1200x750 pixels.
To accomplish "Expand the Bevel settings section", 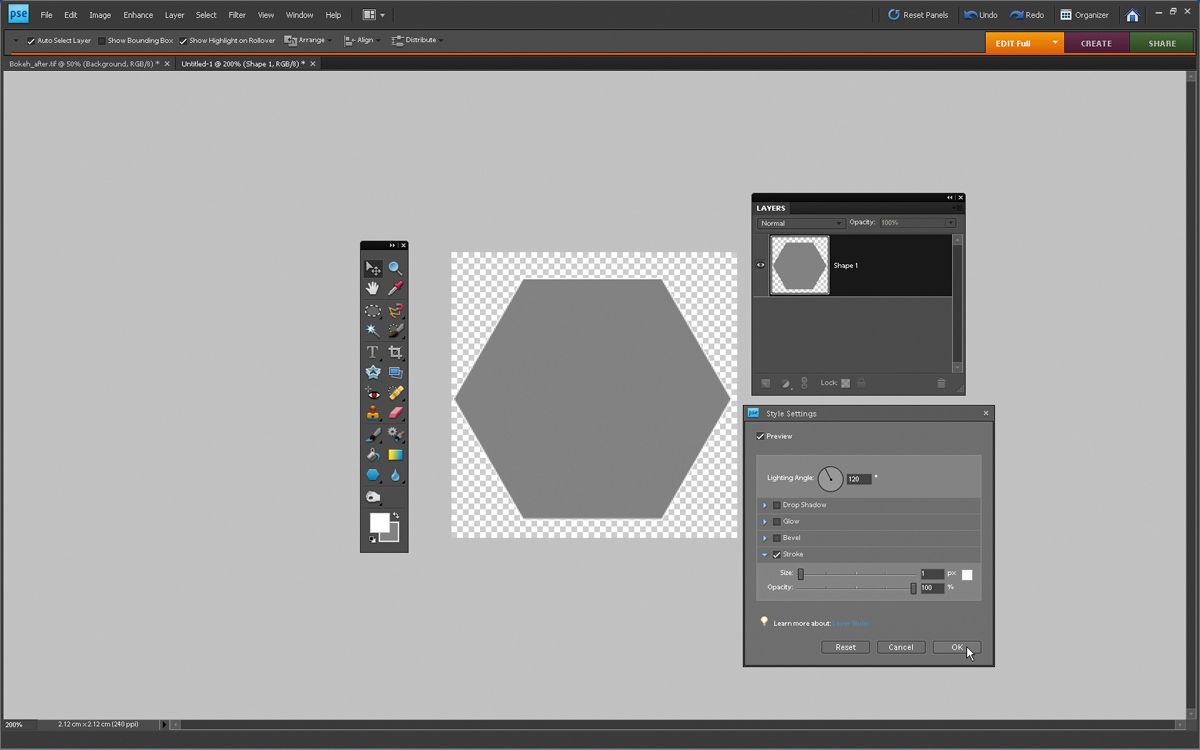I will [765, 538].
